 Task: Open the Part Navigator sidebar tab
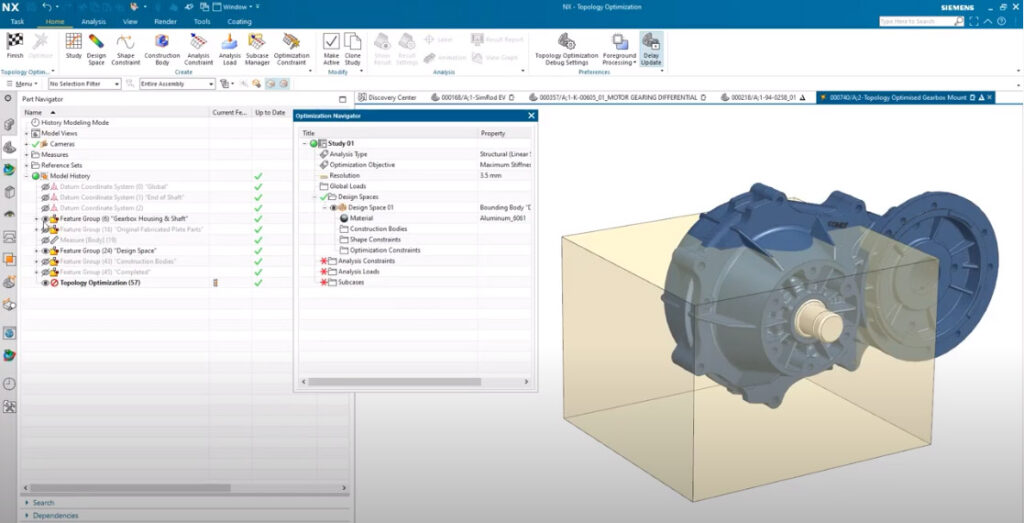[x=9, y=147]
